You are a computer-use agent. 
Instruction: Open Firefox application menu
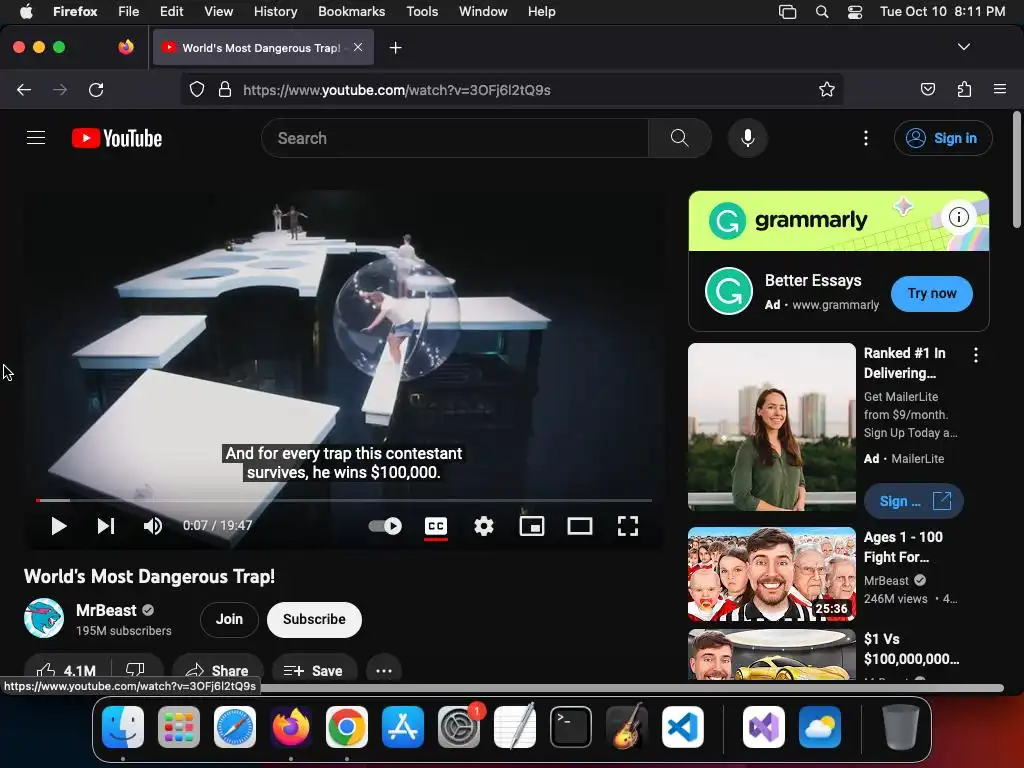point(1000,89)
